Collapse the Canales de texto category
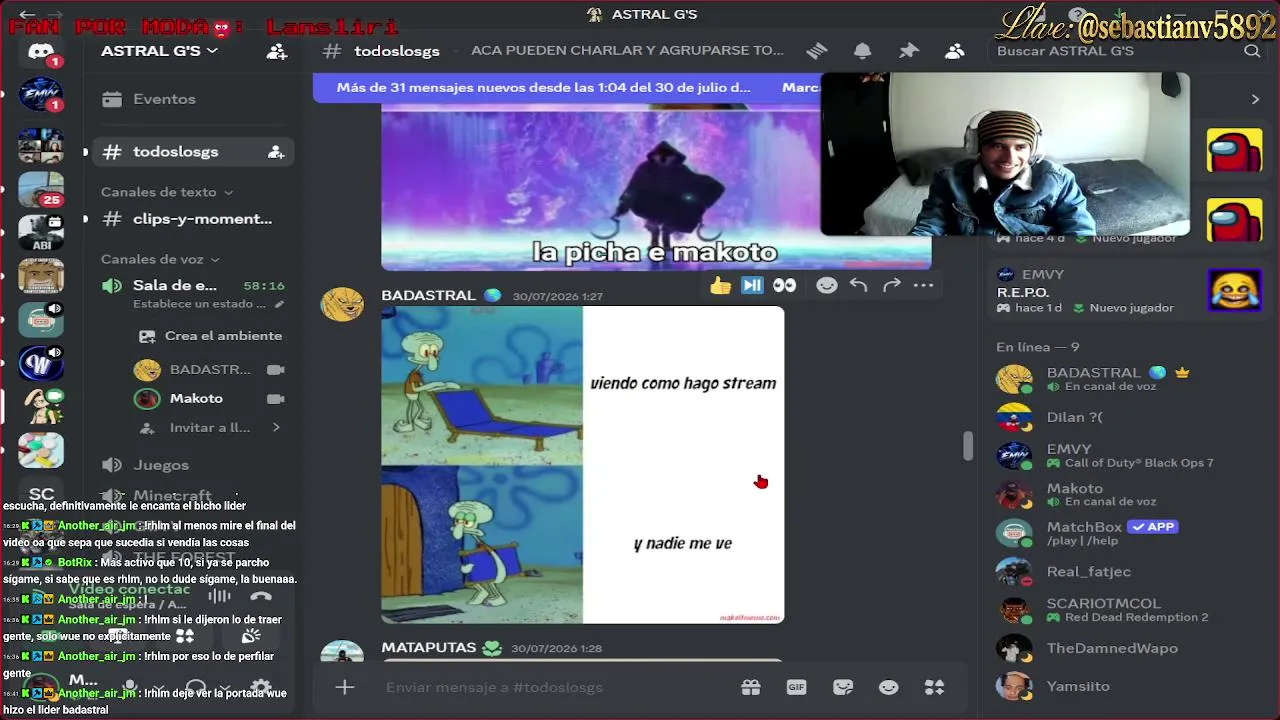The height and width of the screenshot is (720, 1280). 166,192
